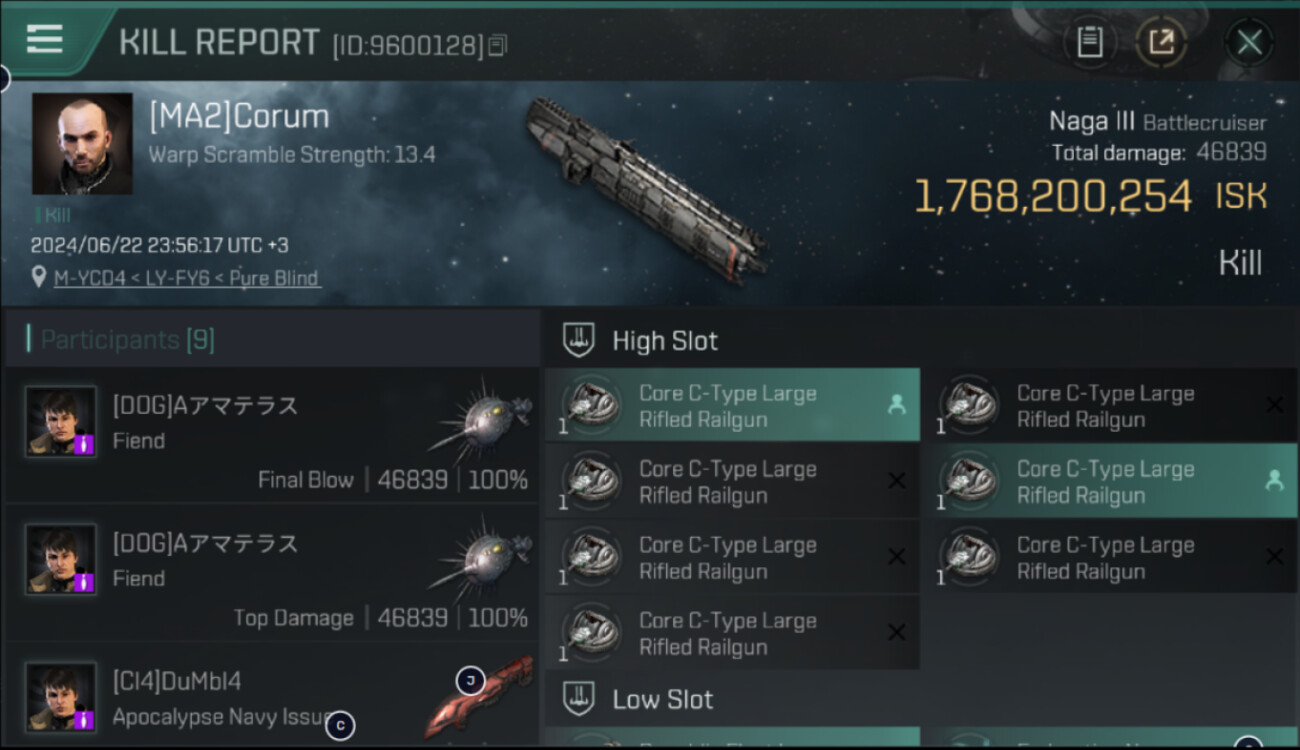Select the Participants [9] header
This screenshot has height=750, width=1300.
coord(121,340)
